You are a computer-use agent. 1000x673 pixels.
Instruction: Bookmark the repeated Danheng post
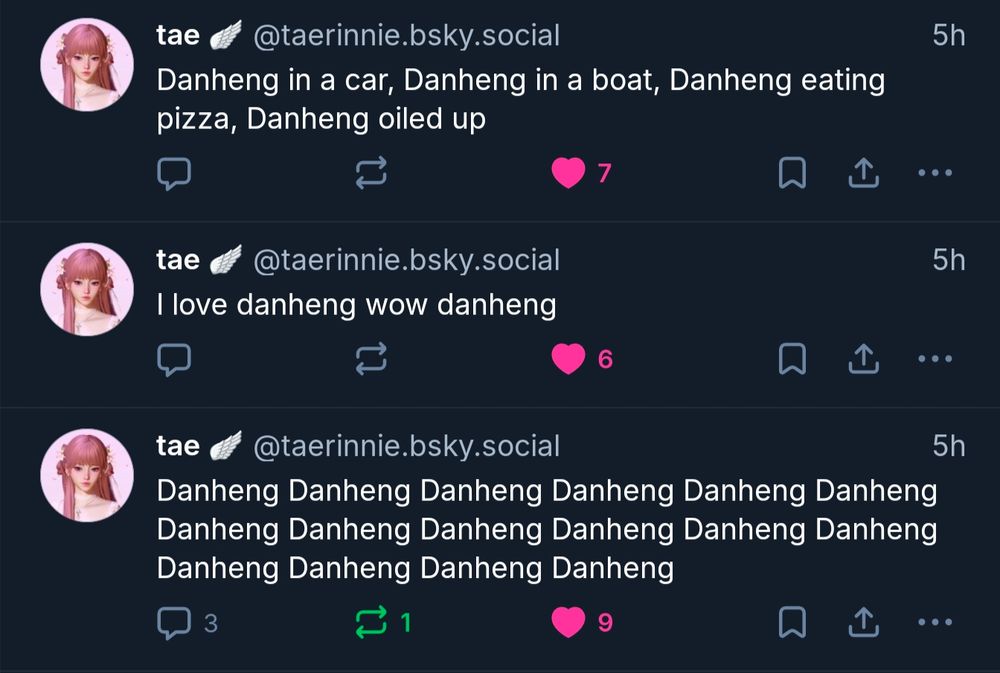tap(792, 622)
